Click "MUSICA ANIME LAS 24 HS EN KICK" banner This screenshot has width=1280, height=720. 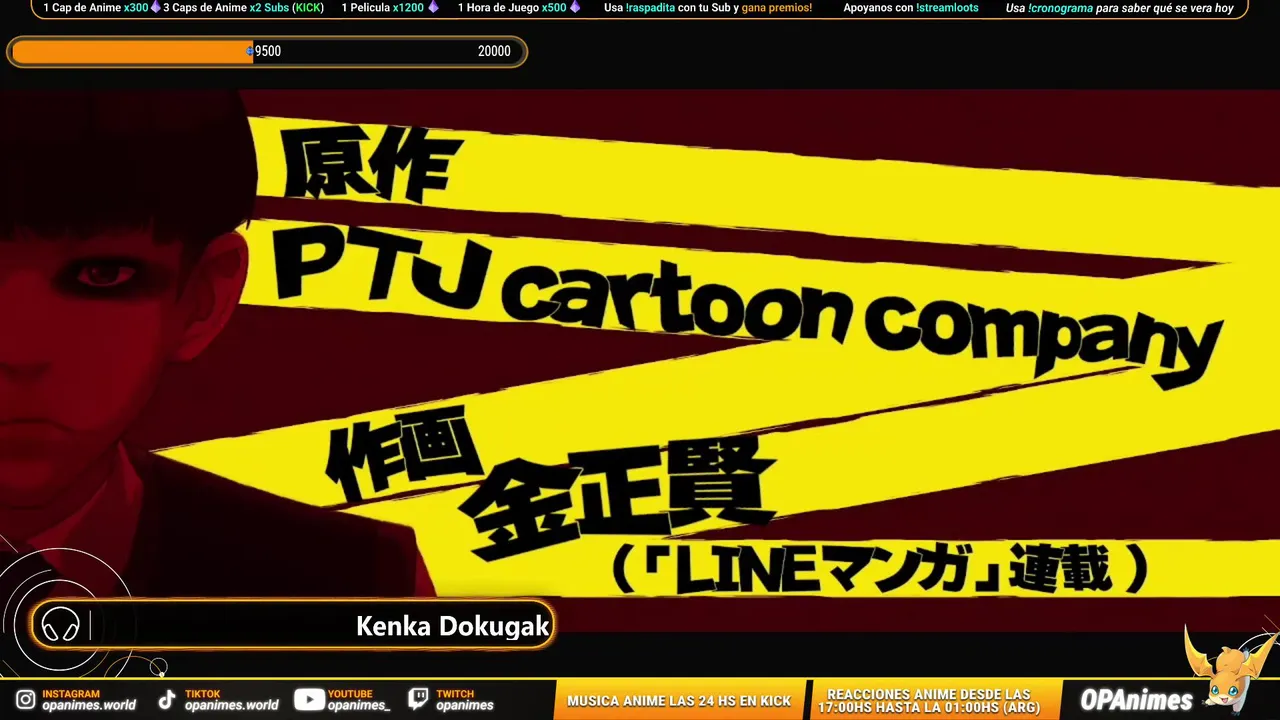pos(679,701)
